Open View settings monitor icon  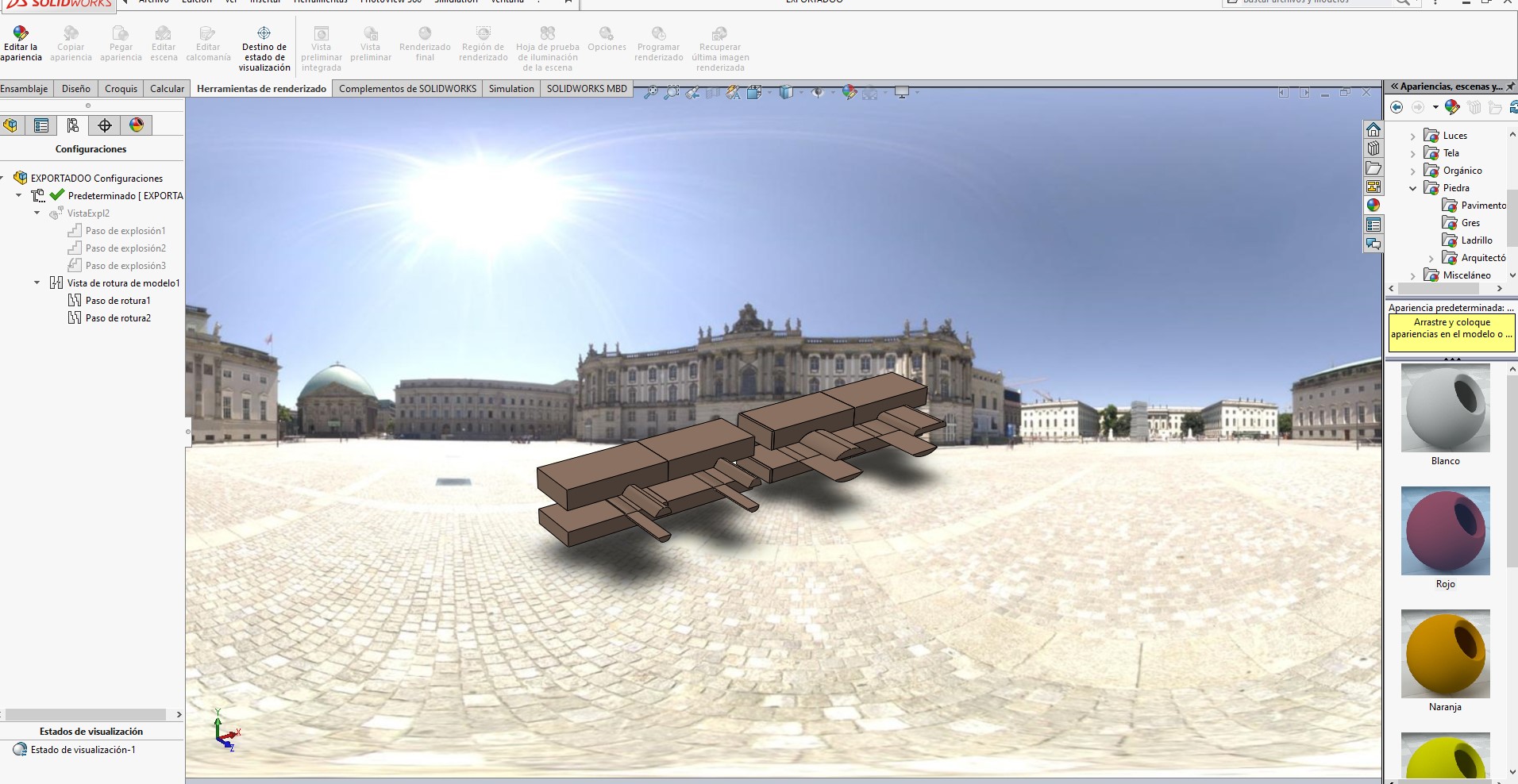tap(902, 93)
